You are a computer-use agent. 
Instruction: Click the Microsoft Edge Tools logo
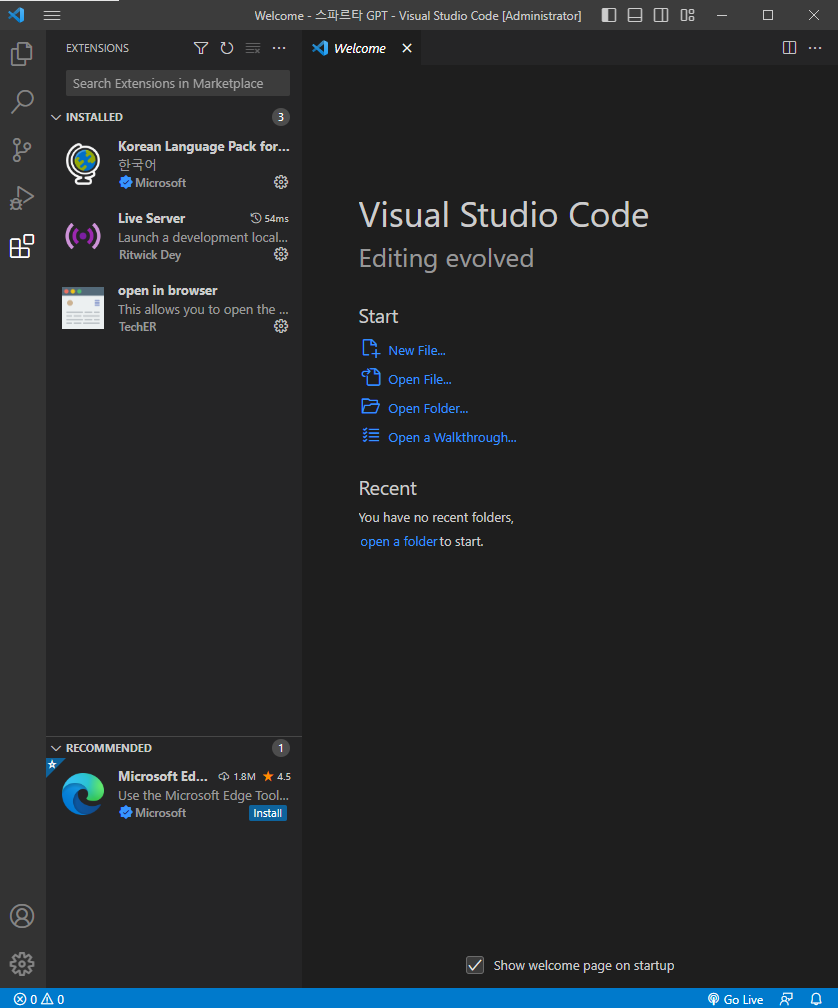(x=83, y=794)
